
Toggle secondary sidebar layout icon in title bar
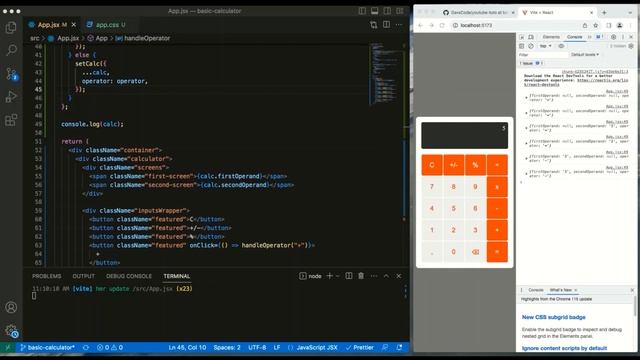(387, 11)
